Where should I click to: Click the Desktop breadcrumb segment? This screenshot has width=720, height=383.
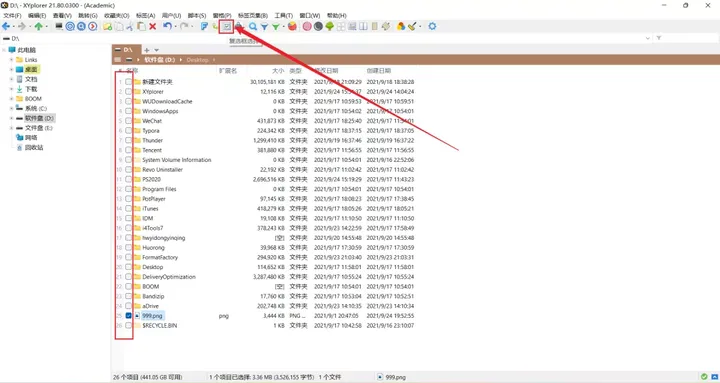pyautogui.click(x=197, y=60)
